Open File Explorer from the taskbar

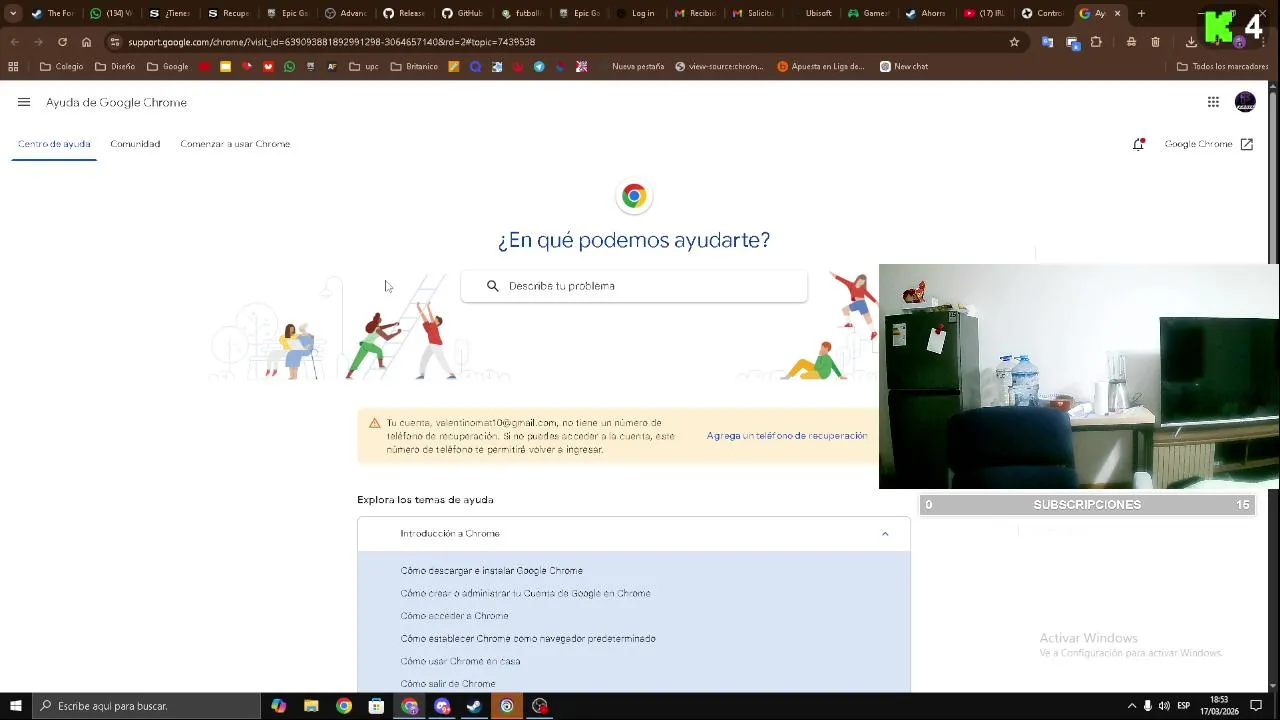(x=311, y=706)
